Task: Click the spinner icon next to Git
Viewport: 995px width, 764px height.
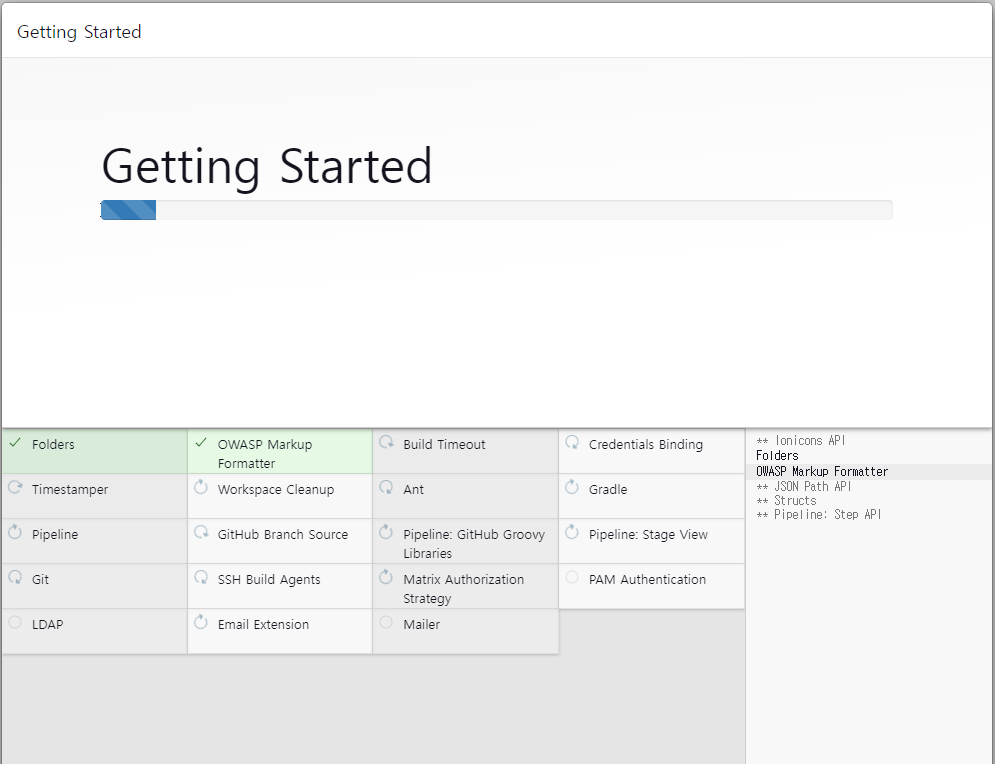Action: point(15,577)
